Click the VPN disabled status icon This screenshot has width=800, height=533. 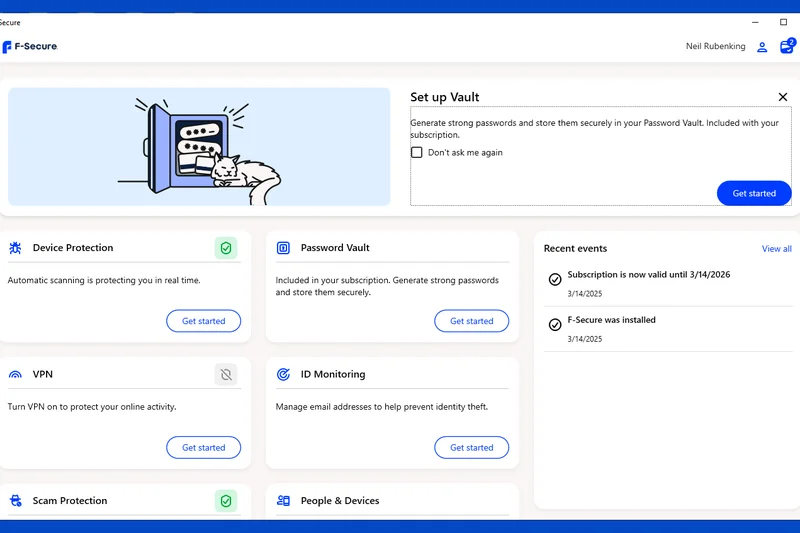coord(226,375)
